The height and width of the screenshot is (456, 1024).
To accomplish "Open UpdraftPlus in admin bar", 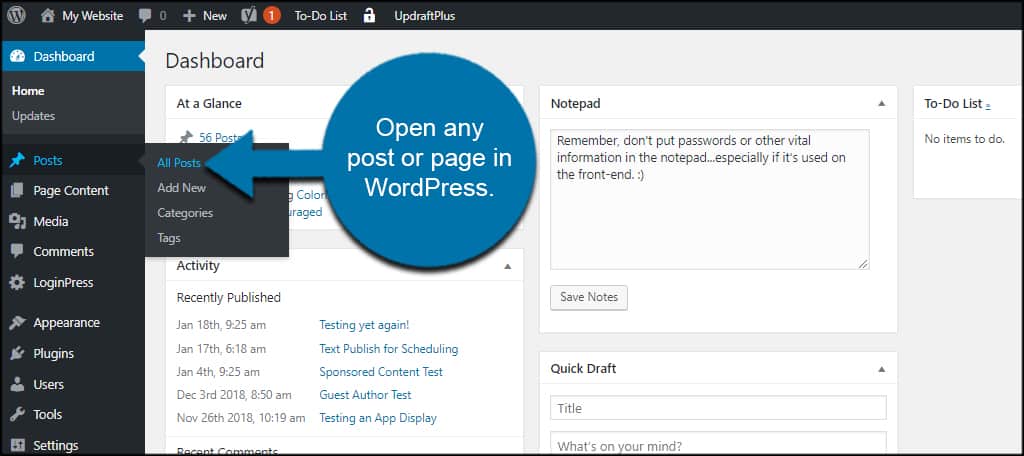I will pos(424,16).
